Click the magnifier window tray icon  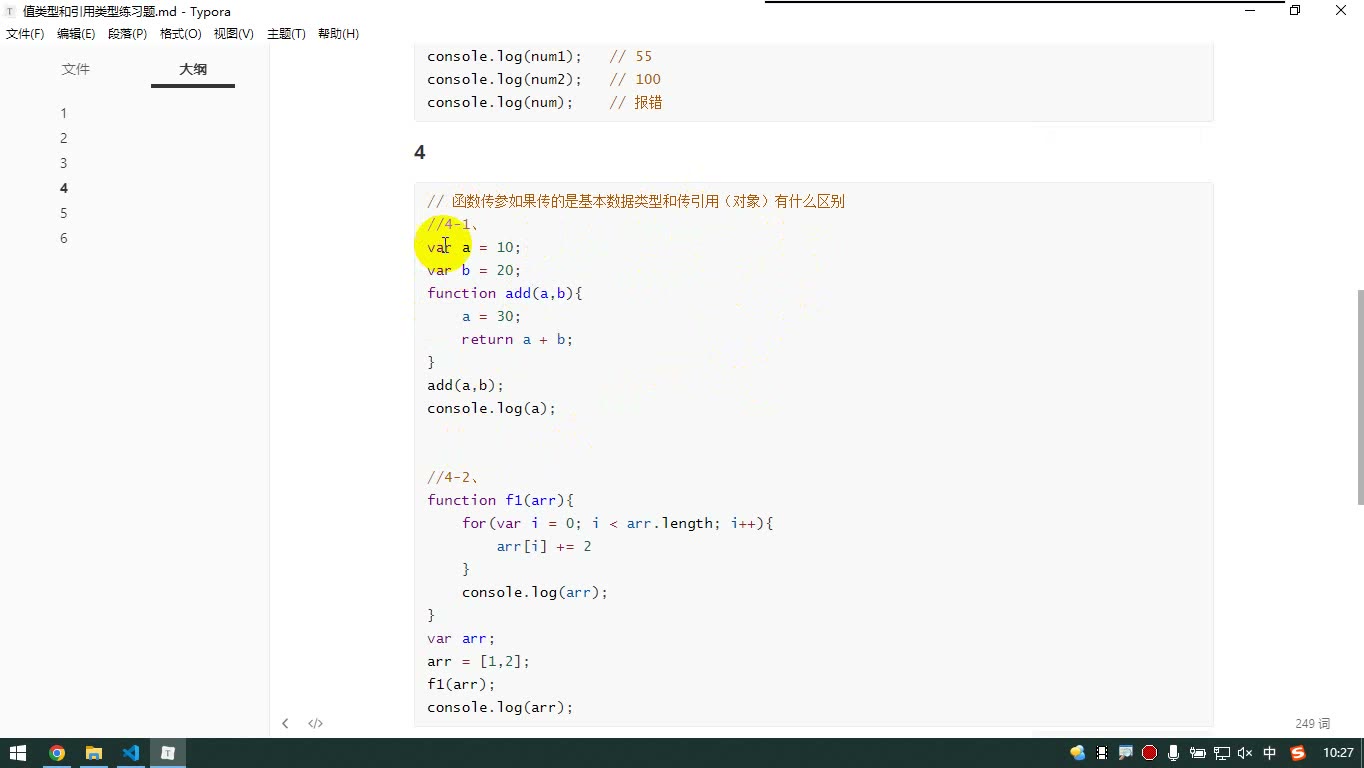coord(1125,753)
